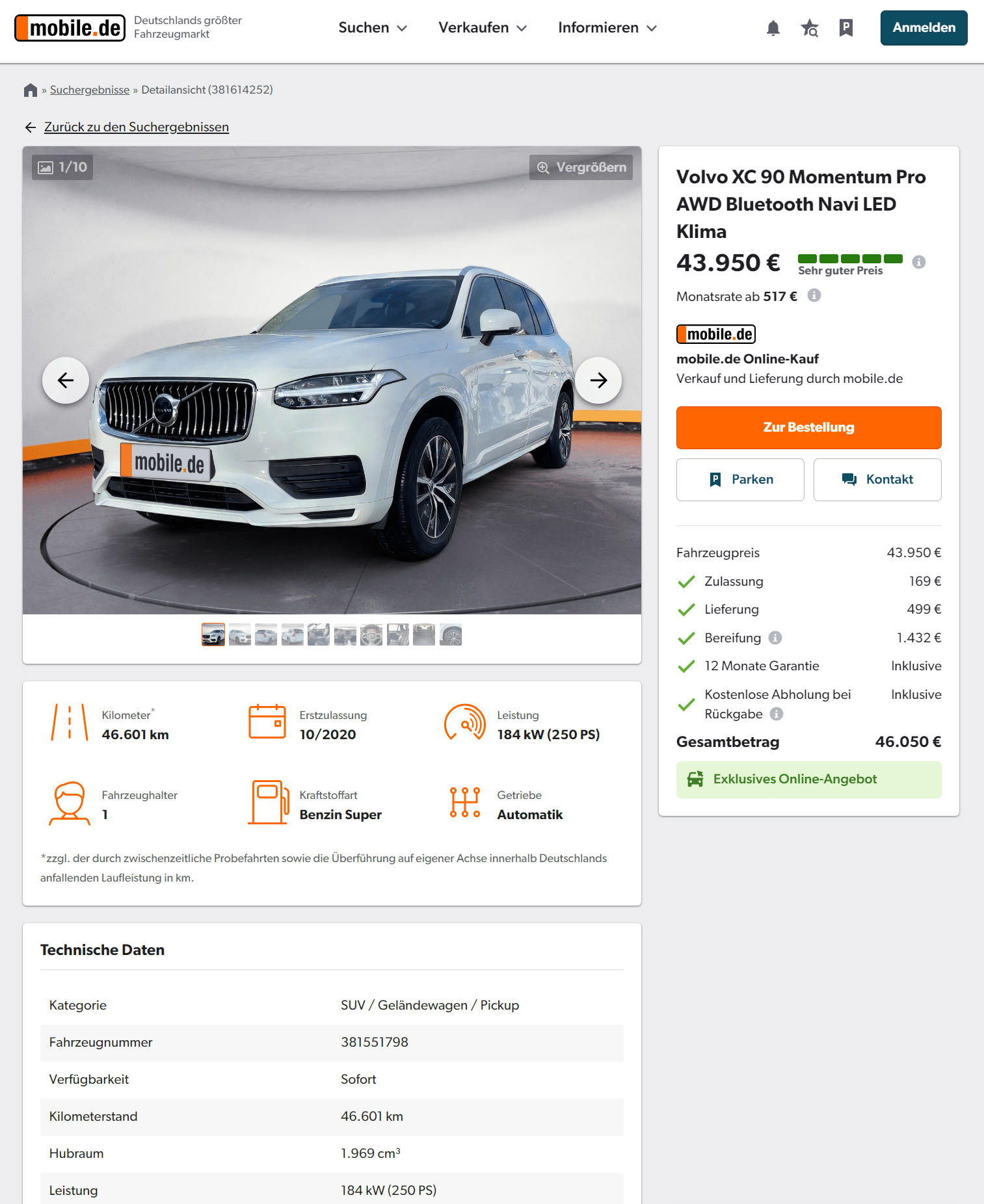Image resolution: width=984 pixels, height=1204 pixels.
Task: Click the info icon next to Bereifung
Action: click(775, 638)
